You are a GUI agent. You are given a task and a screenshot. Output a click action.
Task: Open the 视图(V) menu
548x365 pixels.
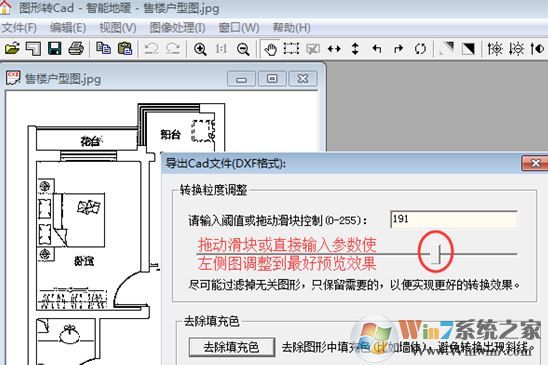click(117, 27)
